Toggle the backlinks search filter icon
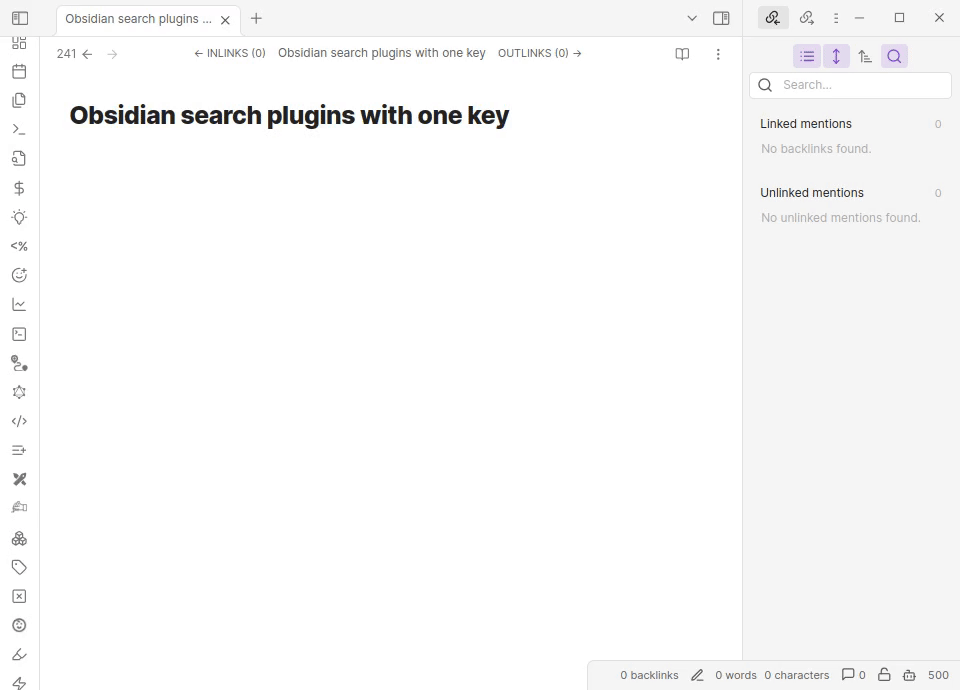Image resolution: width=960 pixels, height=690 pixels. pyautogui.click(x=894, y=56)
